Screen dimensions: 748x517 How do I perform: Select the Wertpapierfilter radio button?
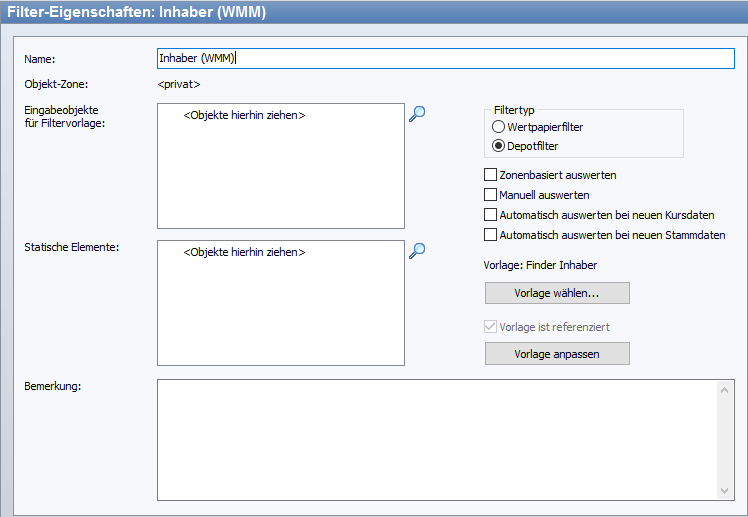[x=499, y=127]
